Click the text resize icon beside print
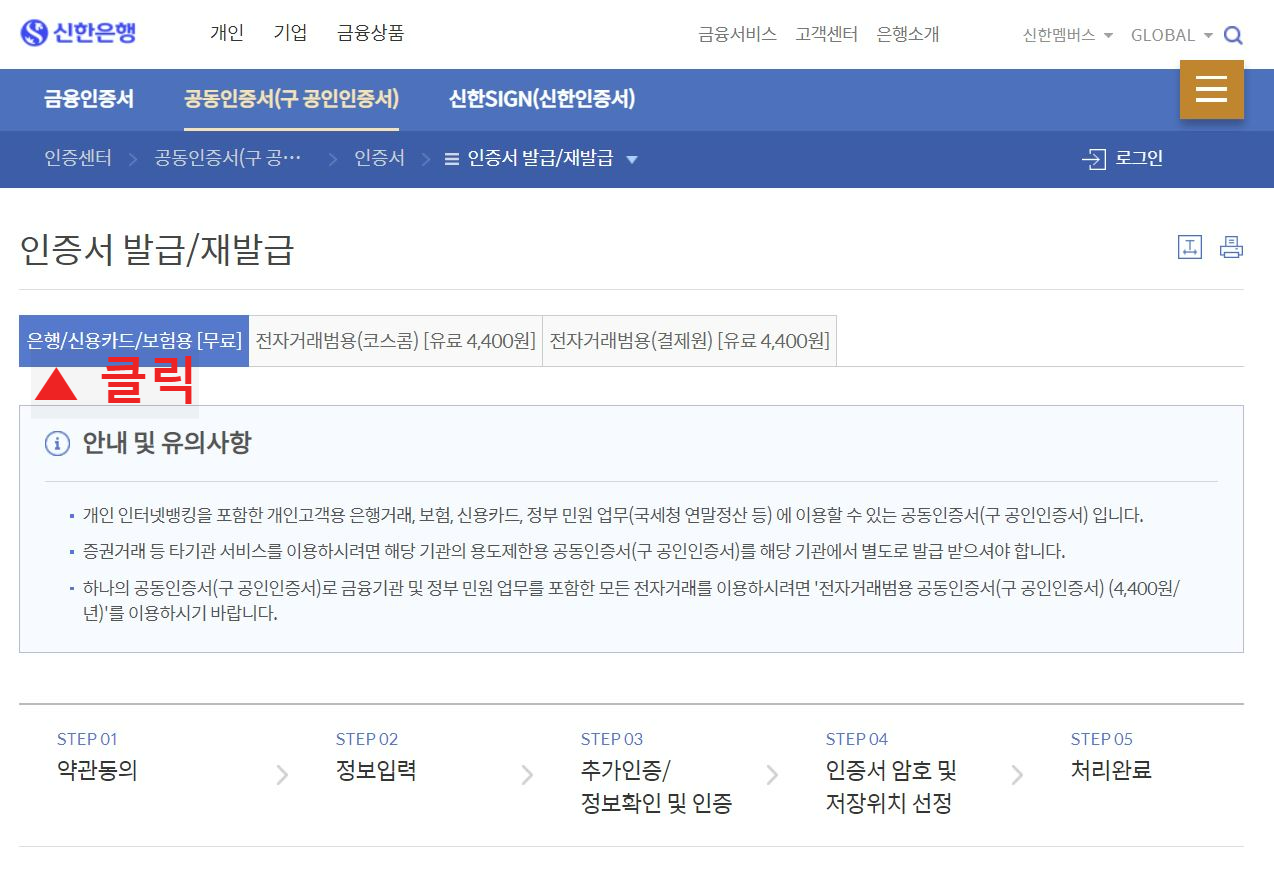 1189,246
